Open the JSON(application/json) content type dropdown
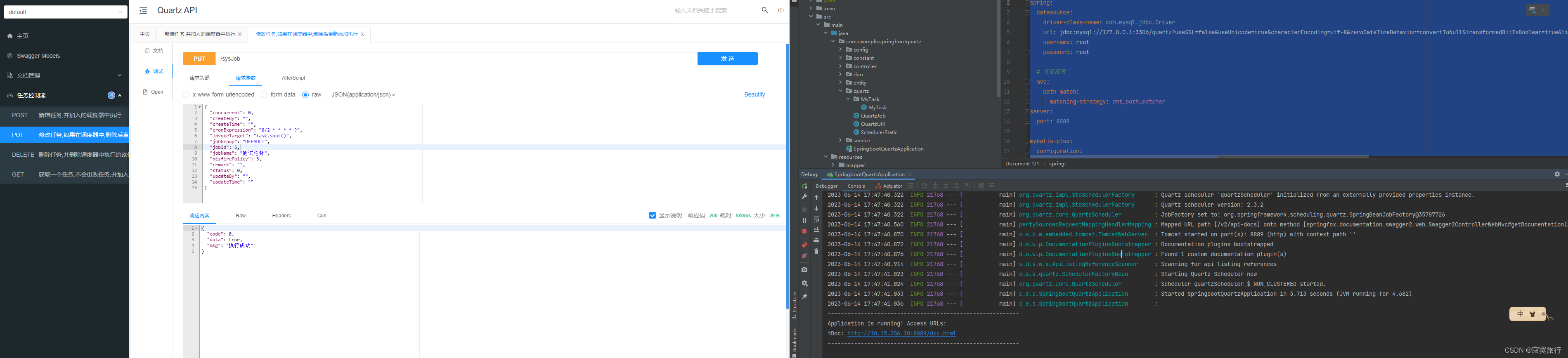The width and height of the screenshot is (1568, 358). pos(363,95)
